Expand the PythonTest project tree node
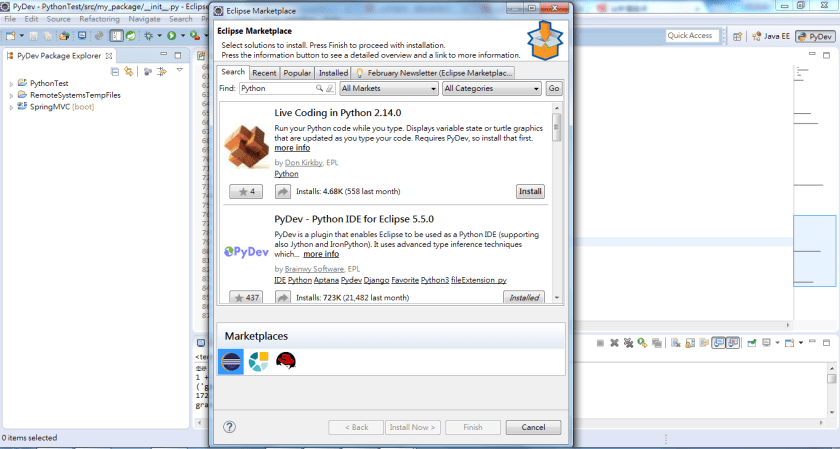840x449 pixels. point(11,83)
